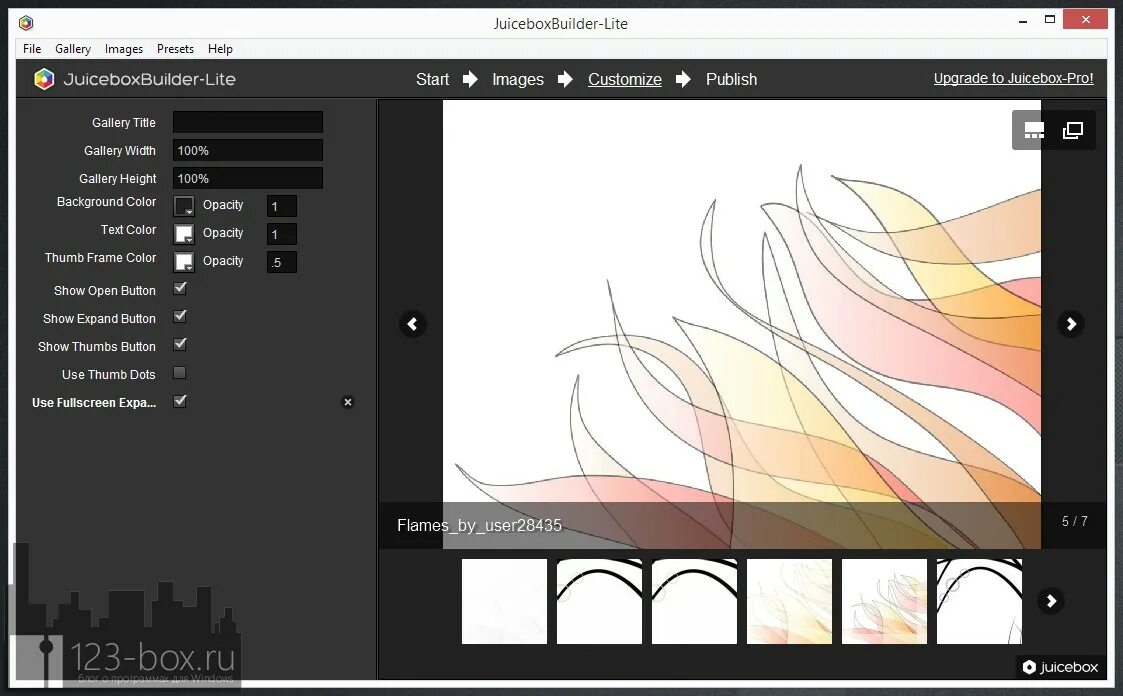Image resolution: width=1123 pixels, height=696 pixels.
Task: Maximize the JuiceboxBuilder-Lite window
Action: click(1050, 20)
